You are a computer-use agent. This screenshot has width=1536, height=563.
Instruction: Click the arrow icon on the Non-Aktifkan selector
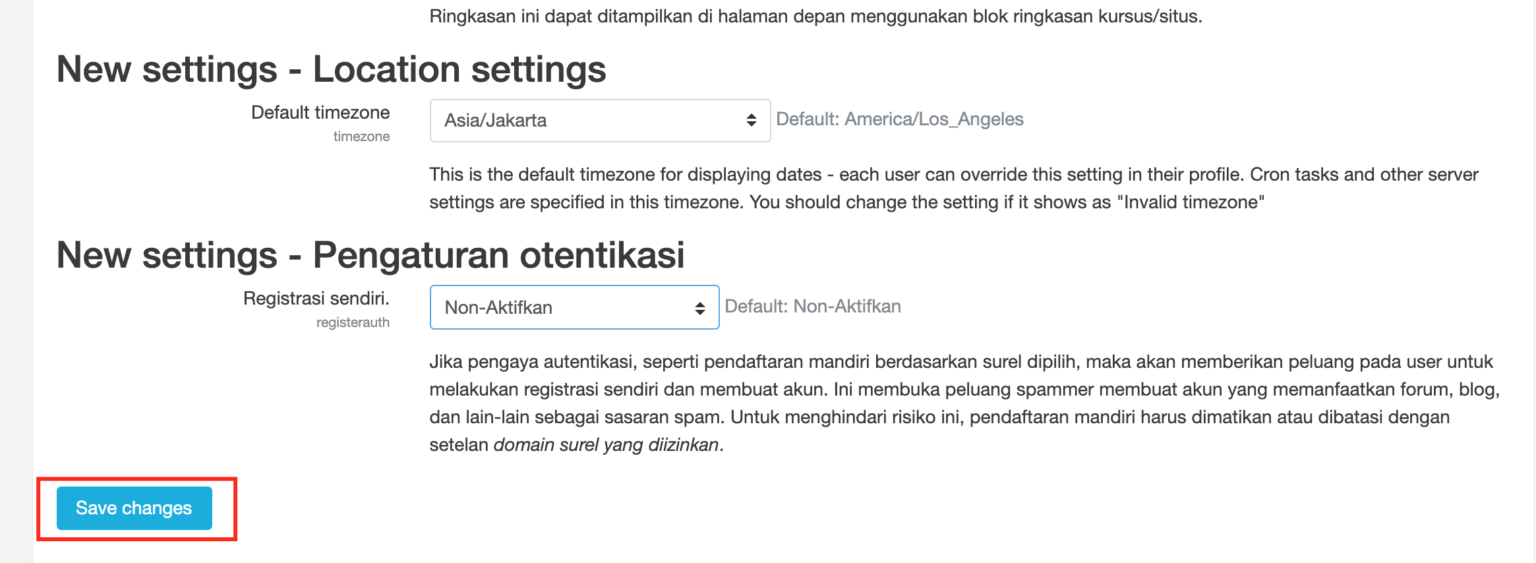pyautogui.click(x=700, y=308)
